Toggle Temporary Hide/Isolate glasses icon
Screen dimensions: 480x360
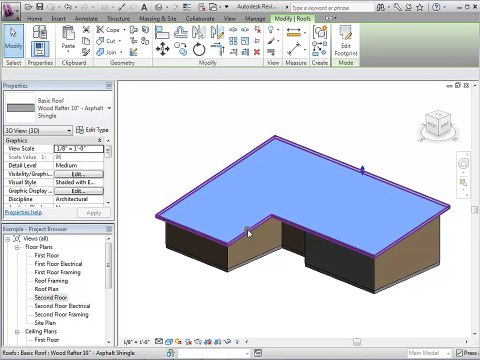point(228,342)
